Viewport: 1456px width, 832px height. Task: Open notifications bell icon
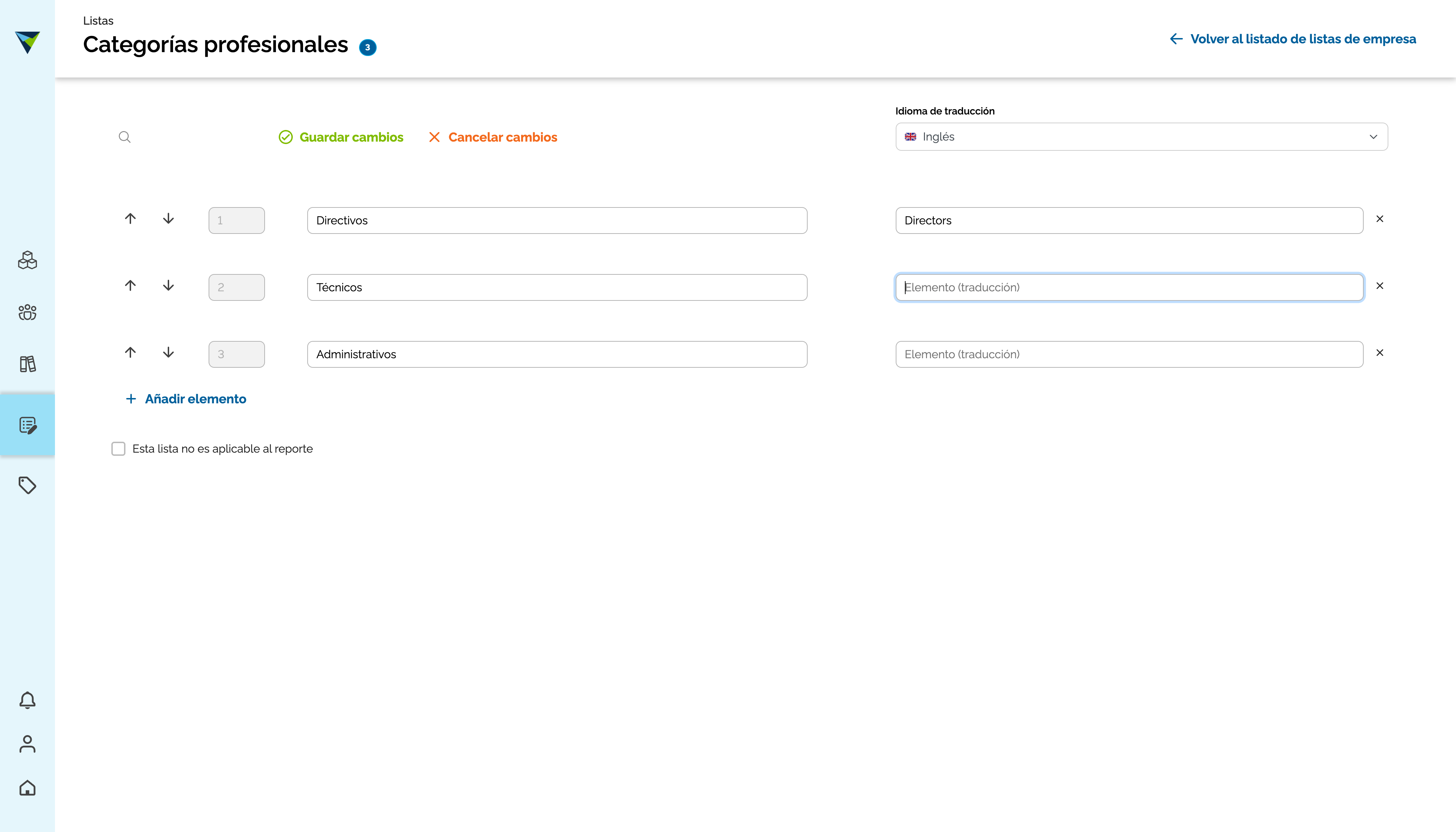pos(27,700)
